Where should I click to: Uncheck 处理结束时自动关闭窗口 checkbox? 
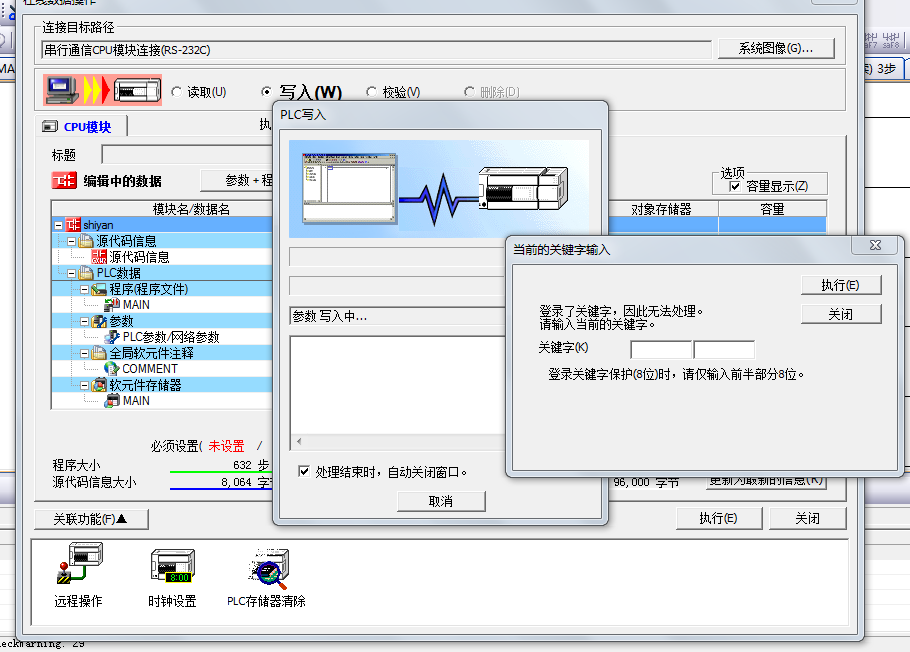click(304, 472)
